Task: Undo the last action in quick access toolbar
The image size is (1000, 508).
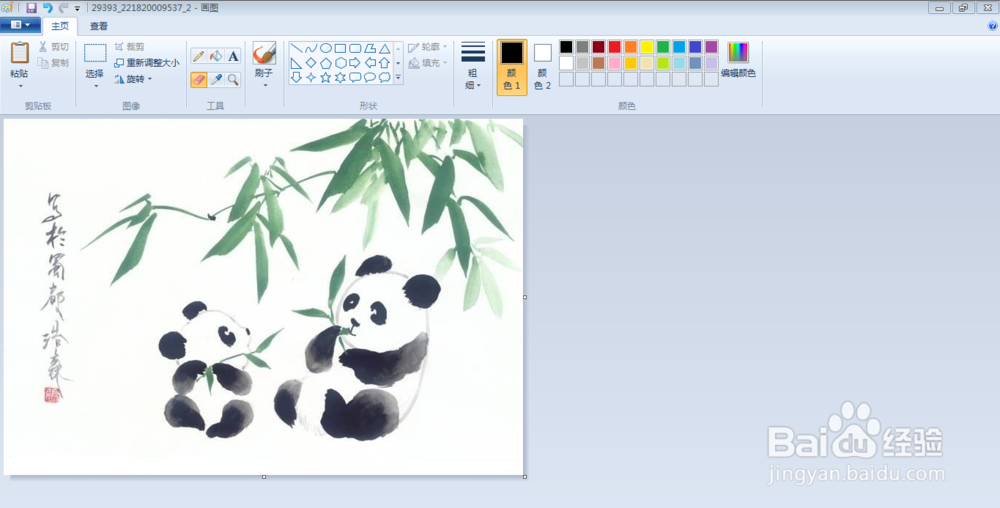Action: 48,8
